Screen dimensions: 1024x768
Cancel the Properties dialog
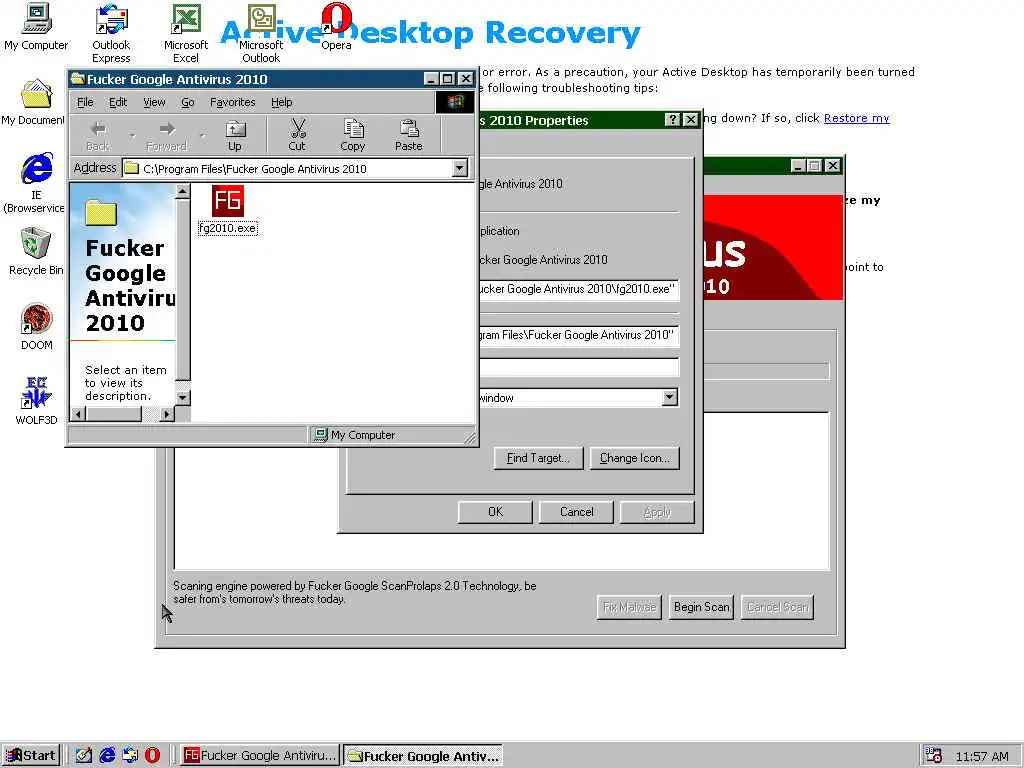577,512
